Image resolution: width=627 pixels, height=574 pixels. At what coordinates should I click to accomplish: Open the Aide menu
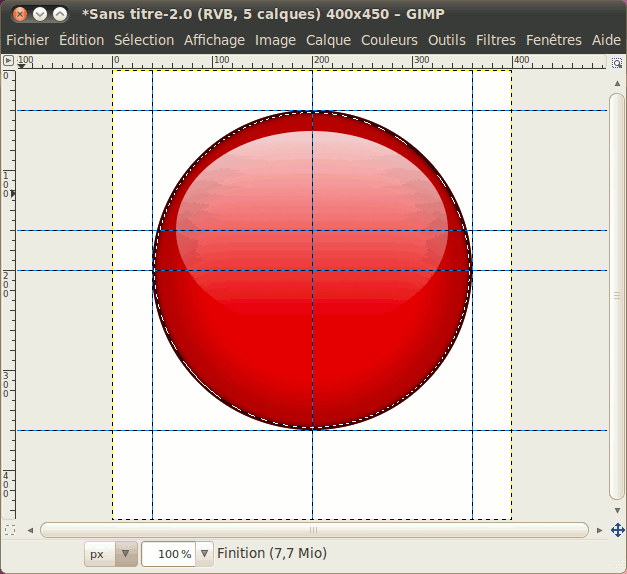click(x=606, y=40)
